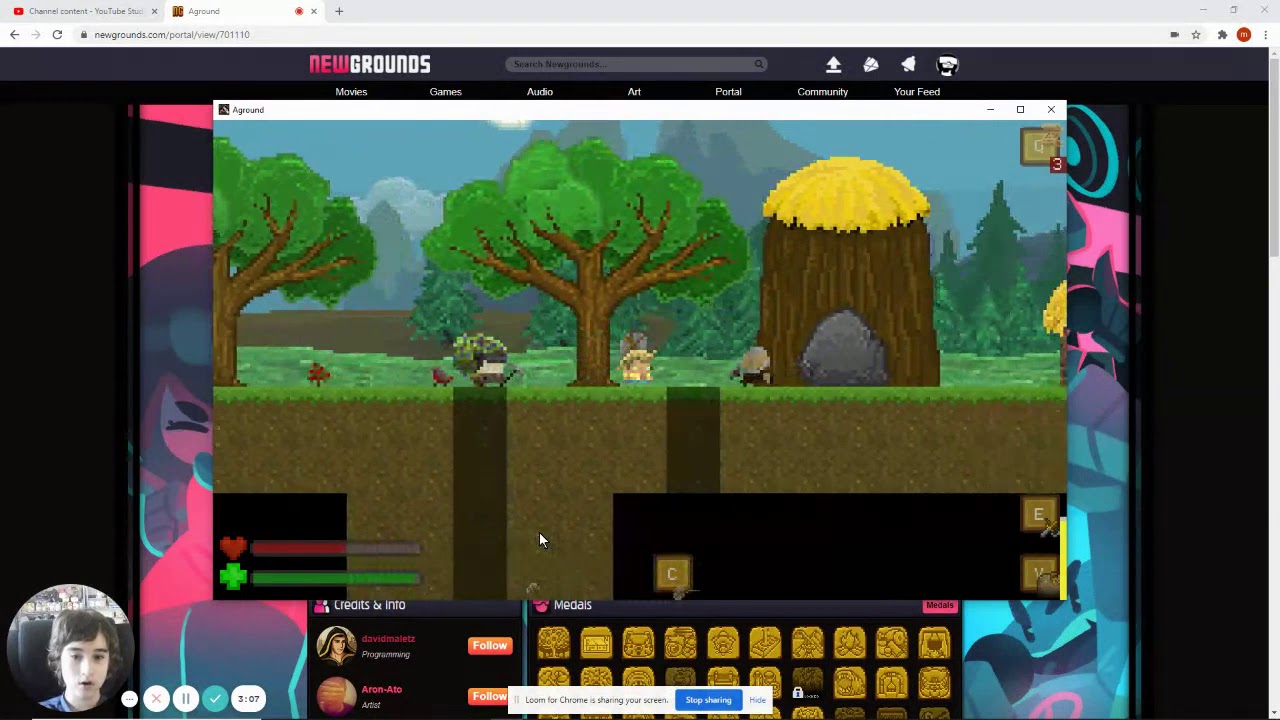Open the user avatar icon in Newgrounds header
Image resolution: width=1280 pixels, height=720 pixels.
point(947,65)
